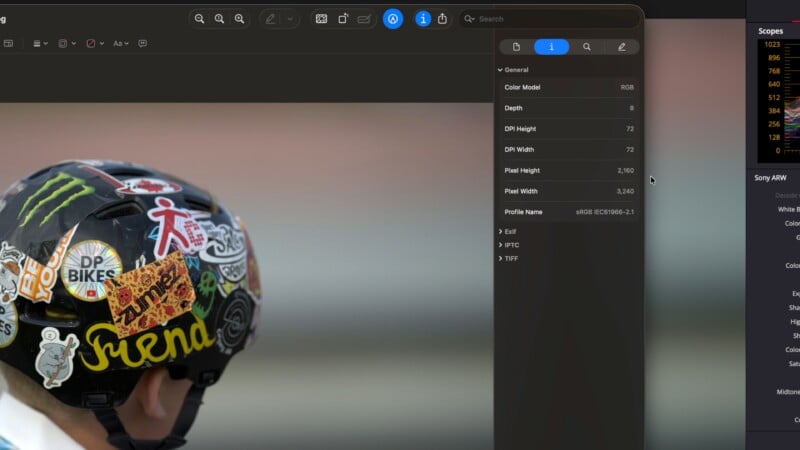The height and width of the screenshot is (450, 800).
Task: Toggle the Markup toolbar button
Action: pos(393,19)
